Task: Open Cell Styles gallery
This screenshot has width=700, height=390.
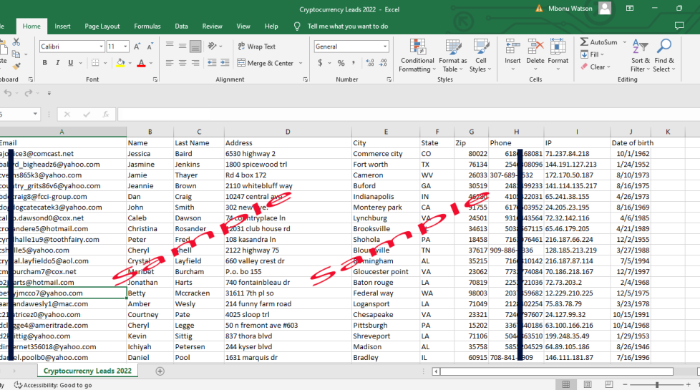Action: point(480,56)
